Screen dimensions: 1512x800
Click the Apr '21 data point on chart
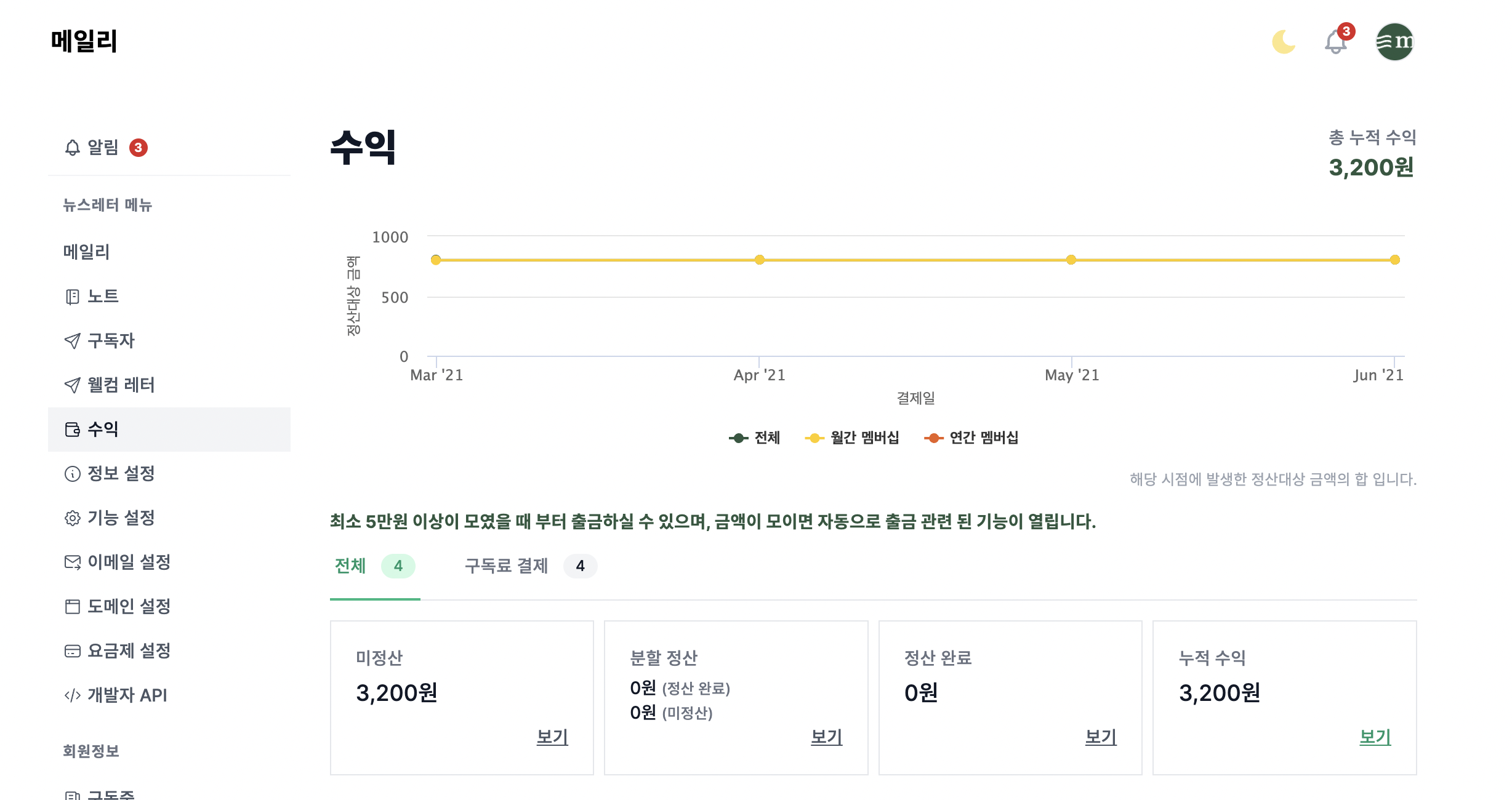[x=760, y=260]
